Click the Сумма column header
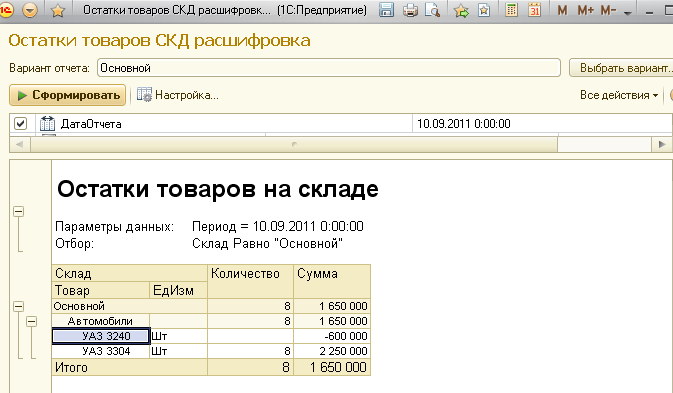 coord(332,281)
